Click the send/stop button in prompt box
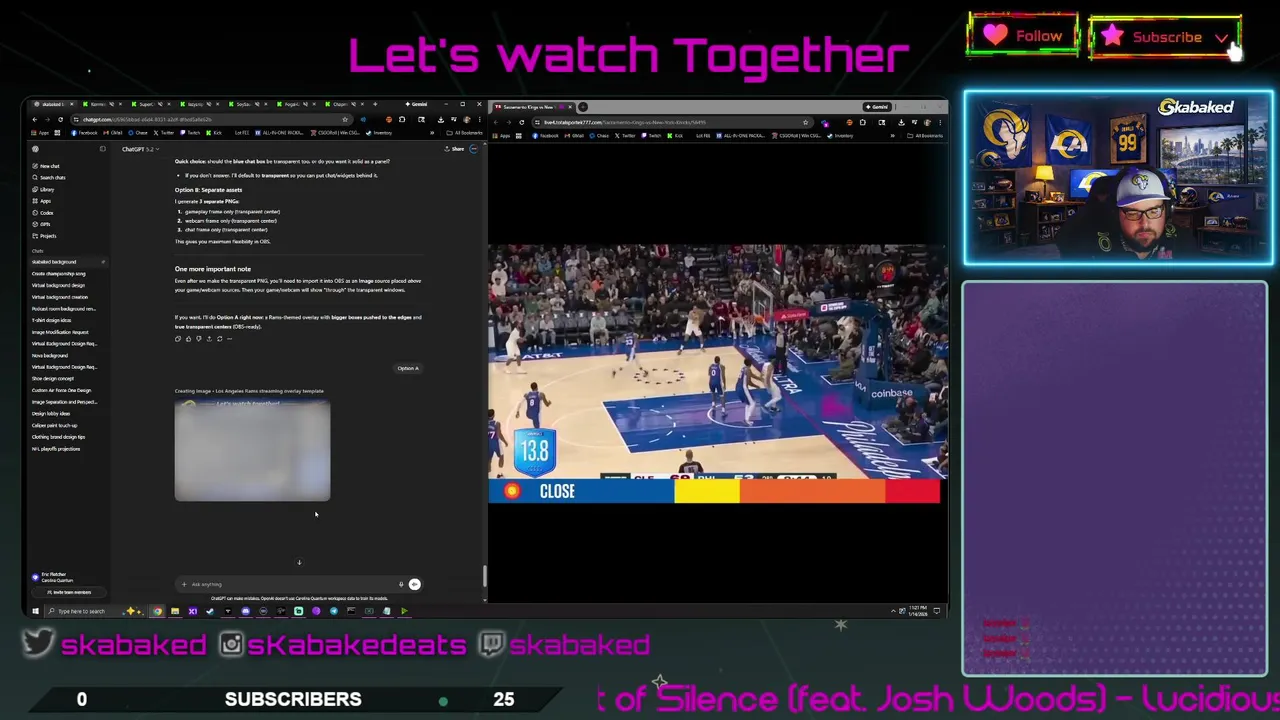The image size is (1280, 720). (415, 584)
